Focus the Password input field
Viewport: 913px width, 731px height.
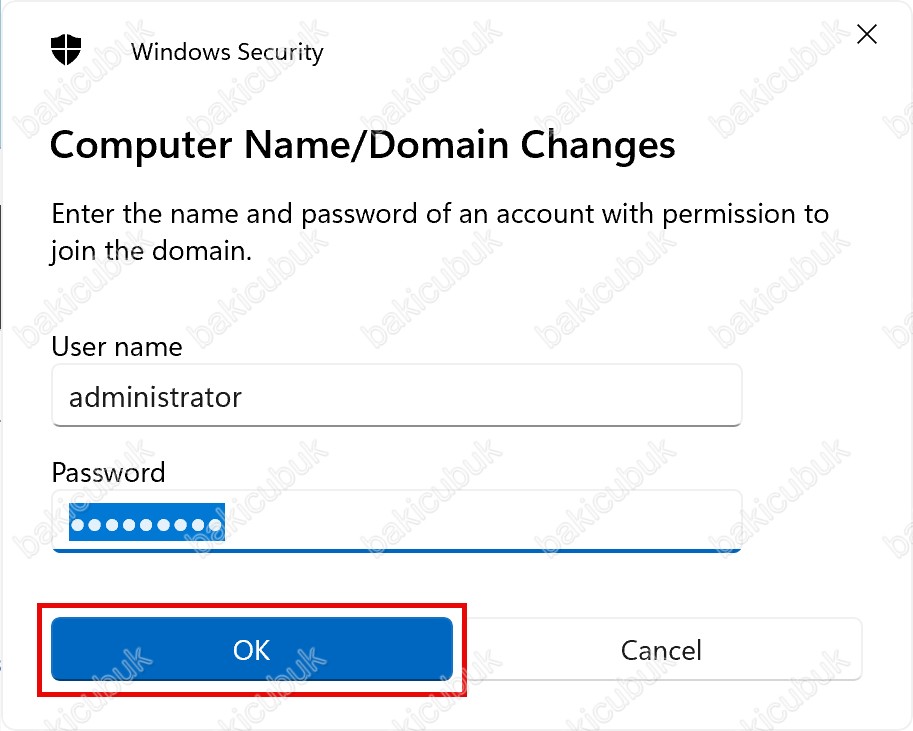click(x=397, y=521)
